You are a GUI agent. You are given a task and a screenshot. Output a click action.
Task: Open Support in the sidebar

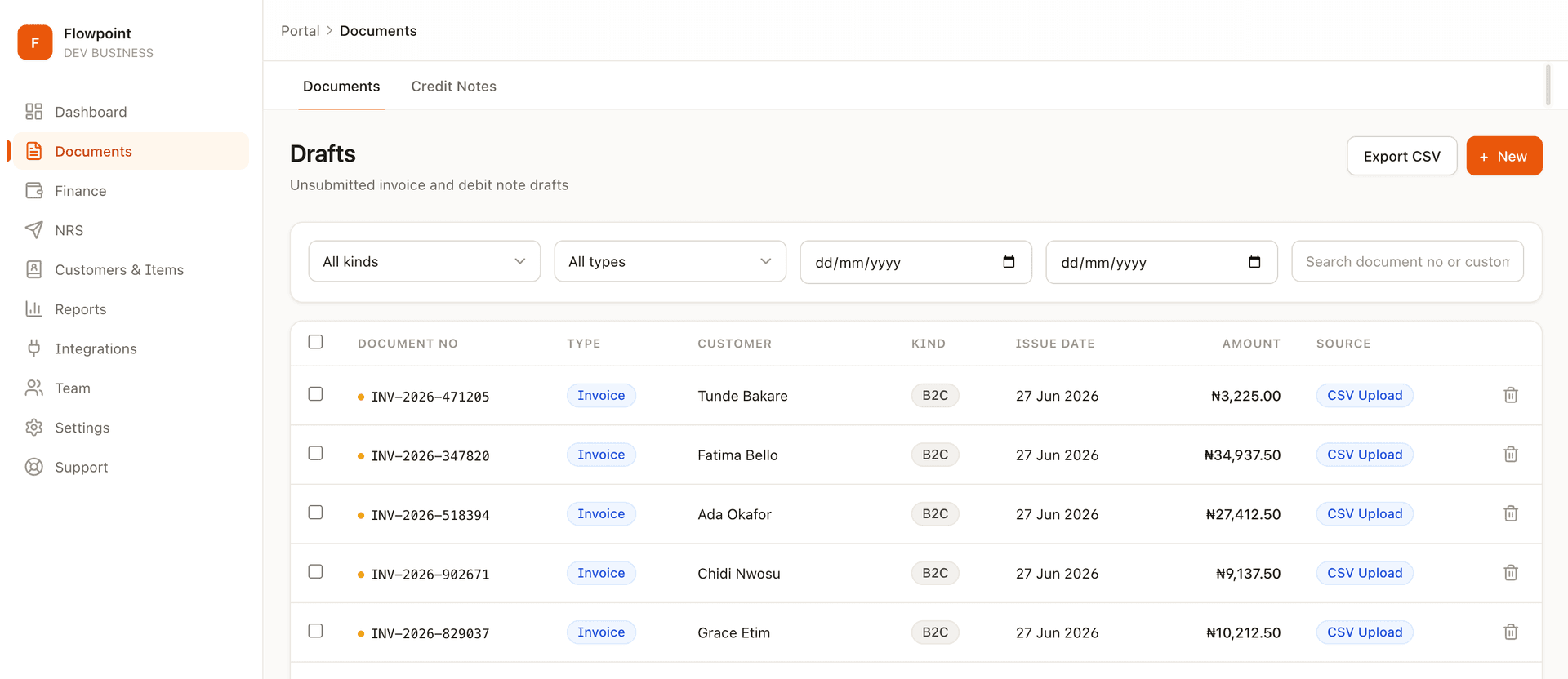[x=131, y=467]
